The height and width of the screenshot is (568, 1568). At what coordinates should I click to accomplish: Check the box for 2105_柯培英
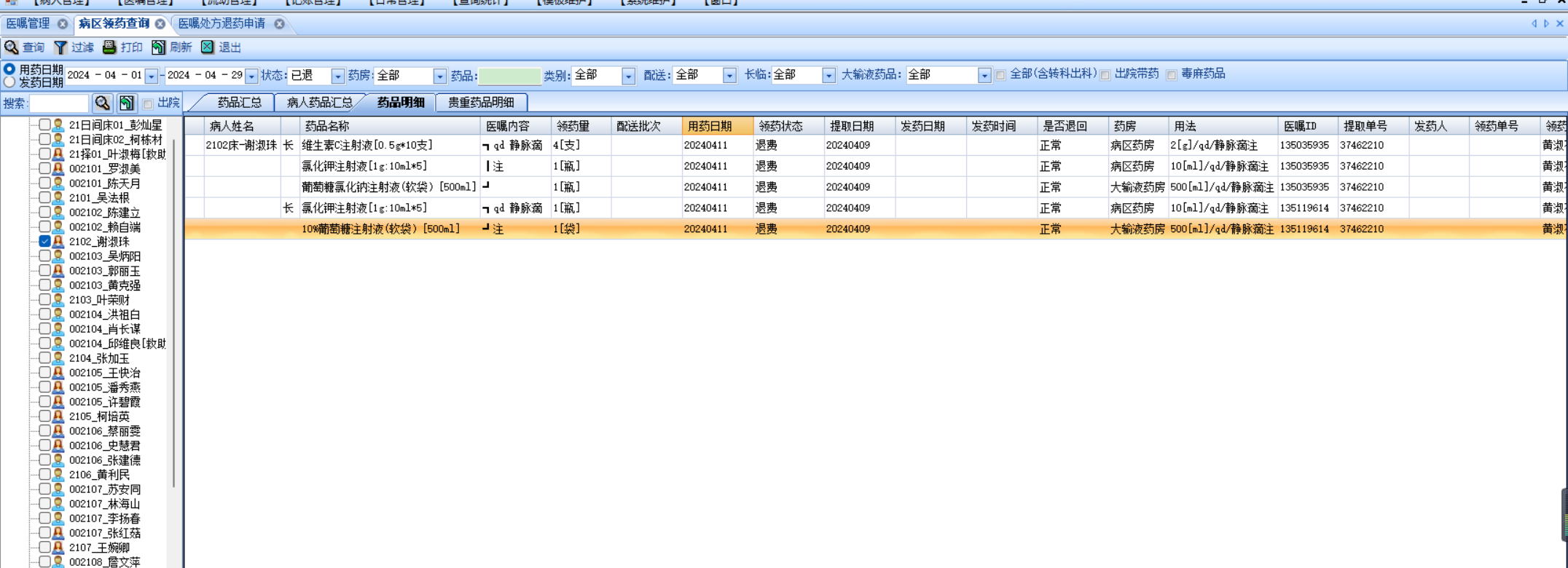coord(45,416)
